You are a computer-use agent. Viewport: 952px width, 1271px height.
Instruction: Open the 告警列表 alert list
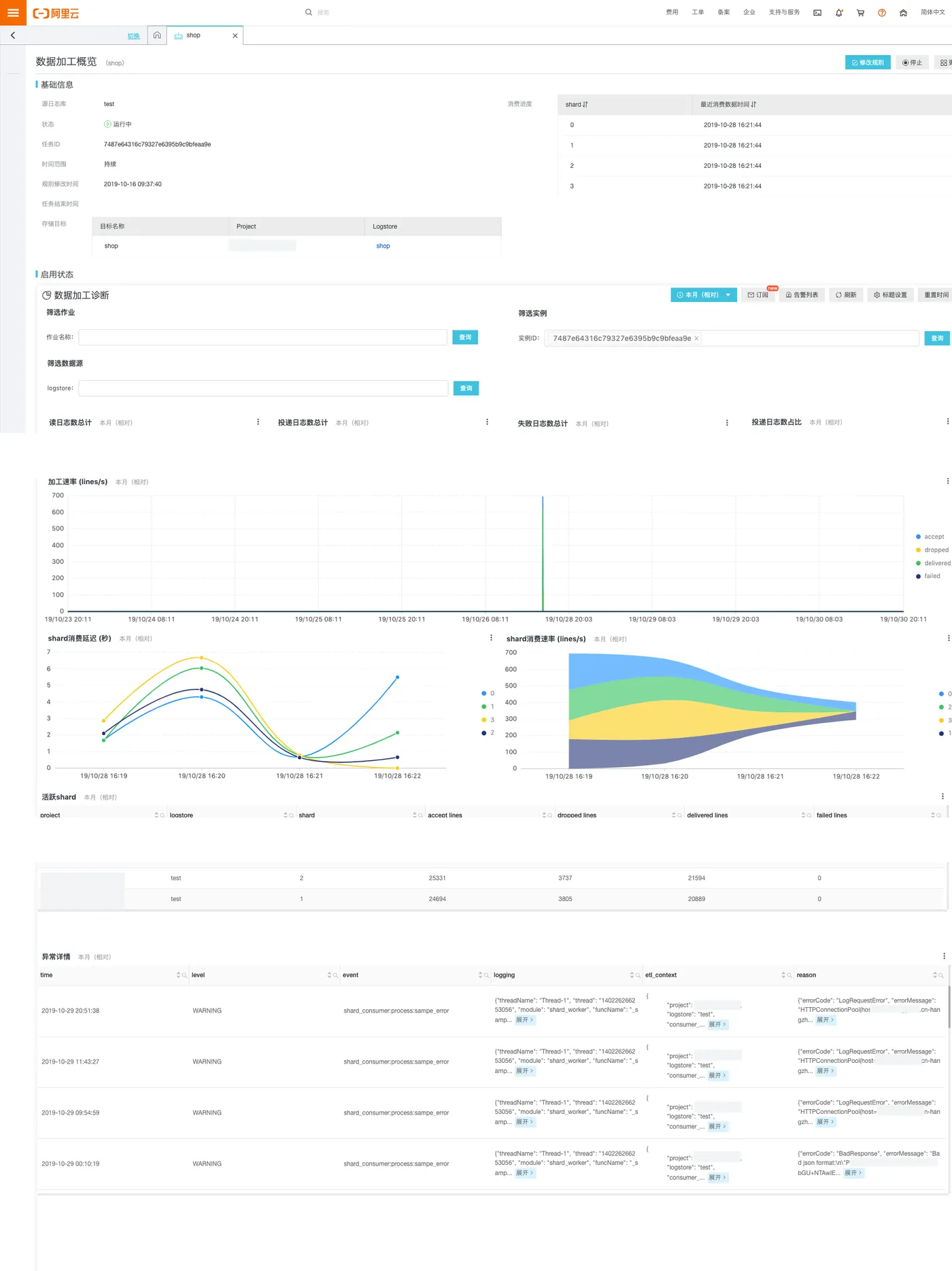coord(802,295)
